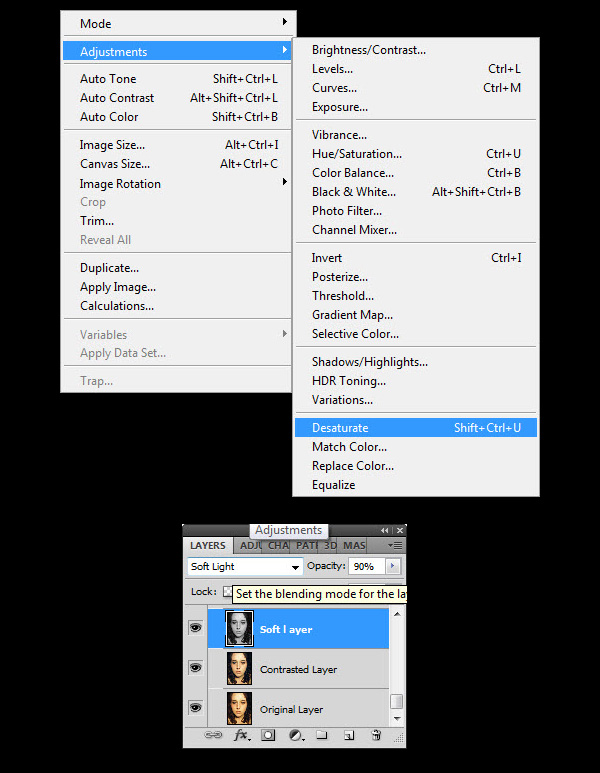The width and height of the screenshot is (600, 773).
Task: Select the Original Layer thumbnail
Action: pyautogui.click(x=239, y=708)
